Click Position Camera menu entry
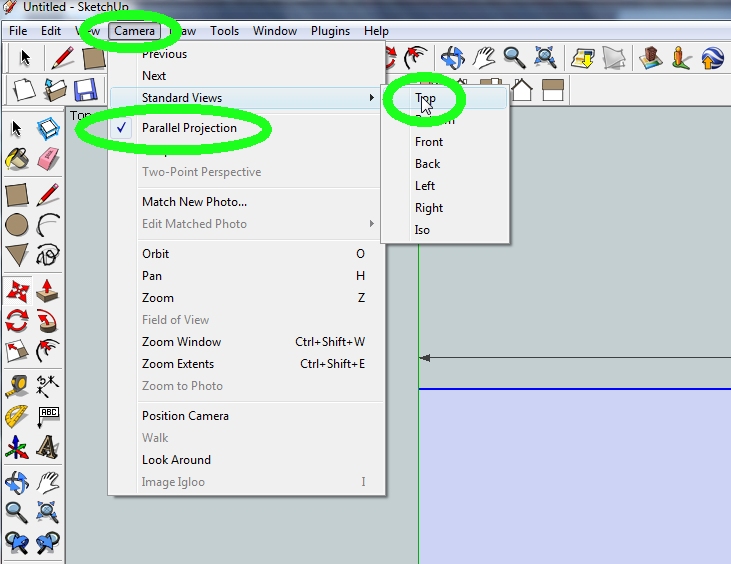This screenshot has width=731, height=564. (247, 416)
